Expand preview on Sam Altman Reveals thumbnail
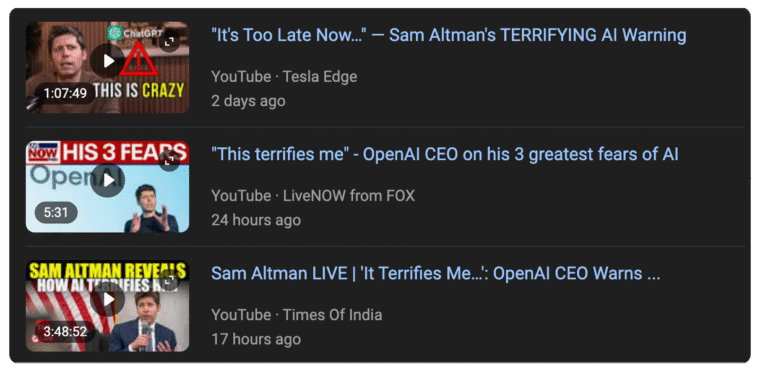The image size is (760, 370). point(169,280)
